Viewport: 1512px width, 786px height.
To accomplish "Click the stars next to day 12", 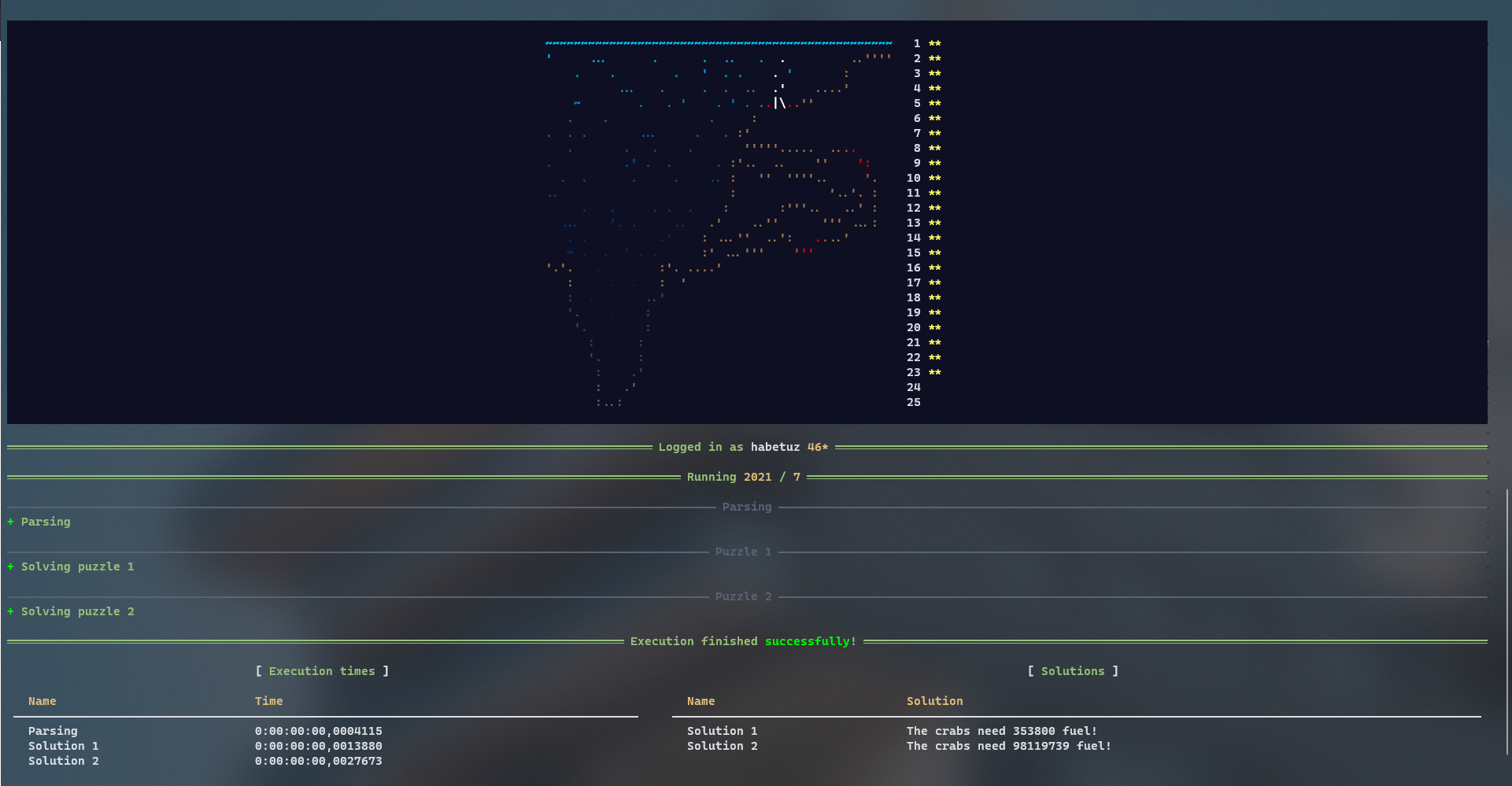I will point(934,208).
